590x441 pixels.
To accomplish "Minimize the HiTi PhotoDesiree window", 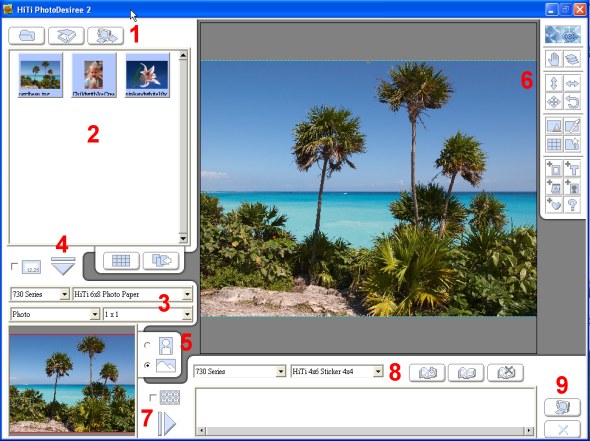I will coord(552,9).
